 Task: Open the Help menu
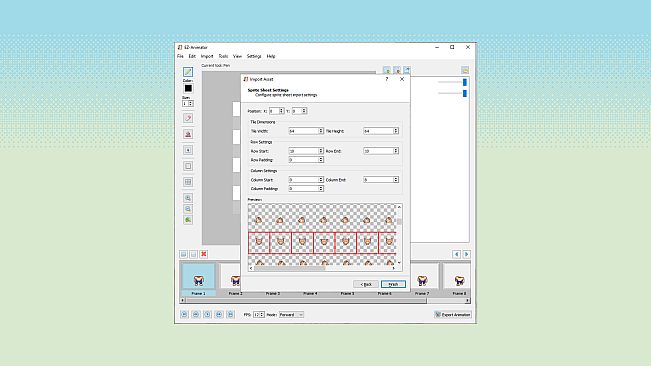click(x=271, y=56)
